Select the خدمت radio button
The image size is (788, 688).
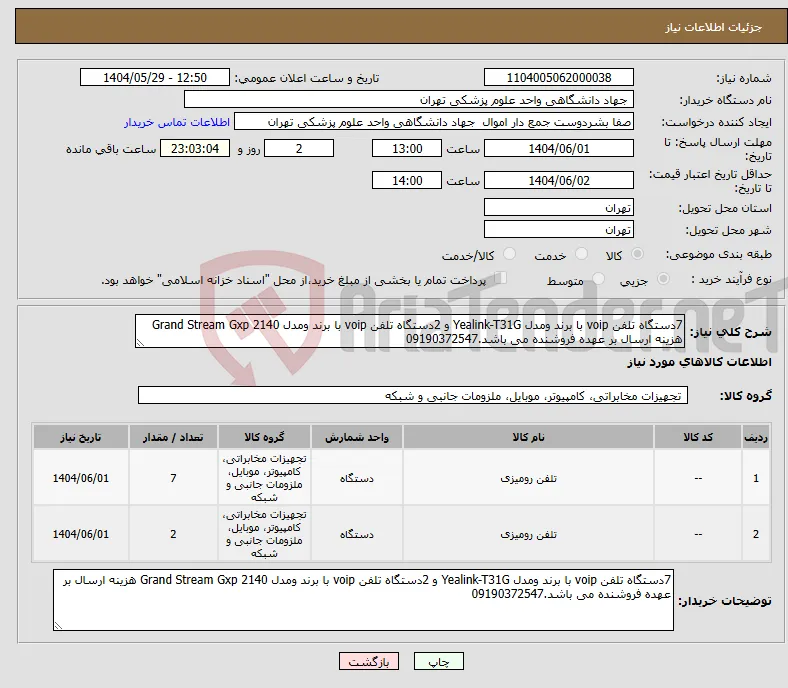pos(581,254)
